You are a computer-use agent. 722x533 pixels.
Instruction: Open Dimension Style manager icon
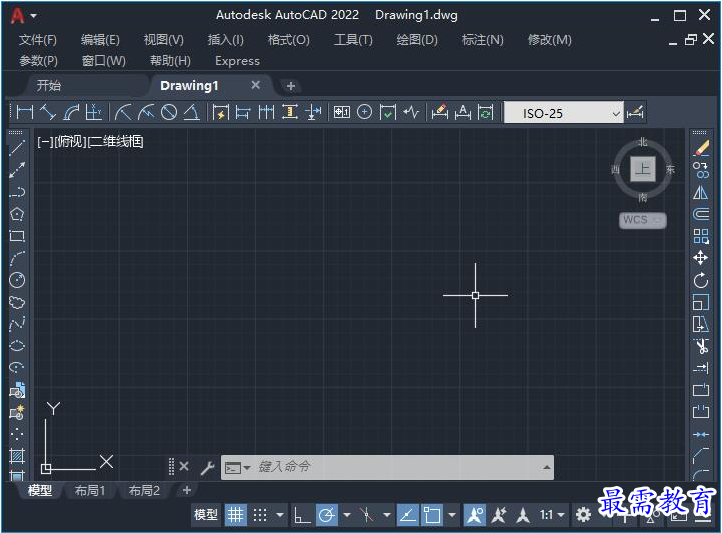coord(635,112)
